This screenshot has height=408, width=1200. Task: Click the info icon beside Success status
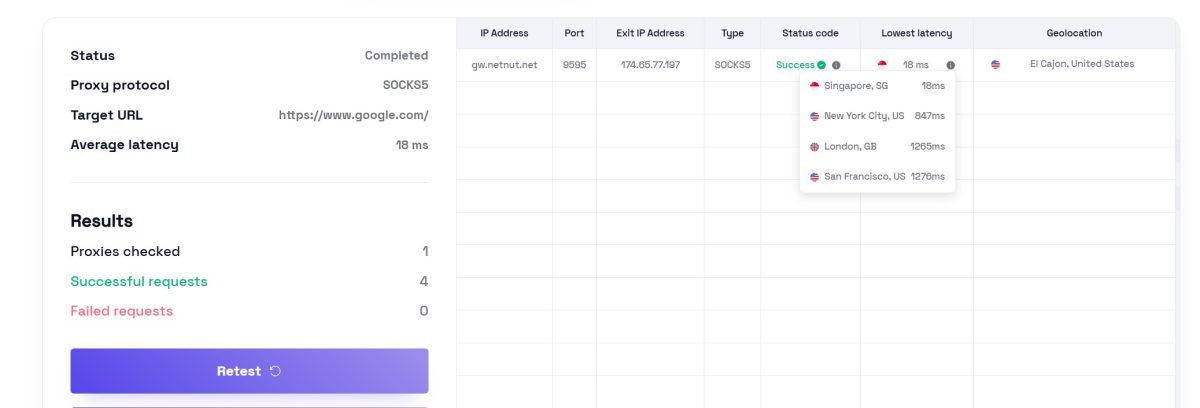pos(836,65)
